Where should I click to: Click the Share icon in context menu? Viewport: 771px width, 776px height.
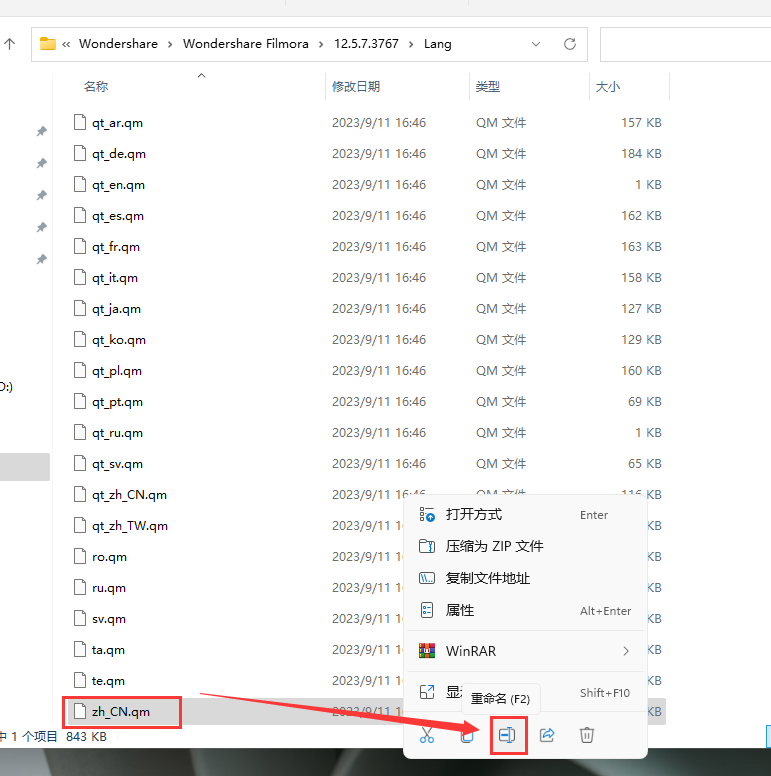point(547,735)
